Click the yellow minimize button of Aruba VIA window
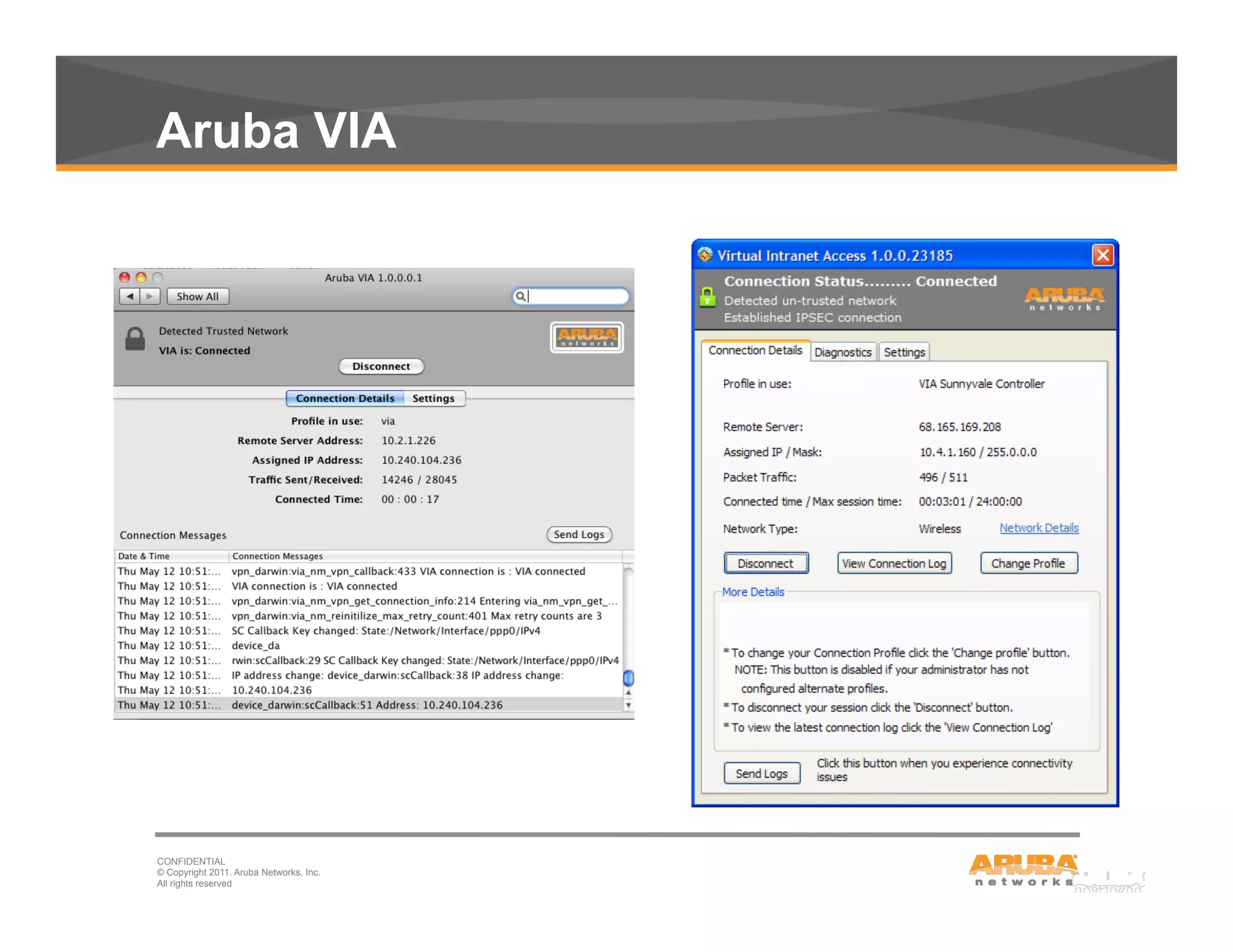 [141, 277]
